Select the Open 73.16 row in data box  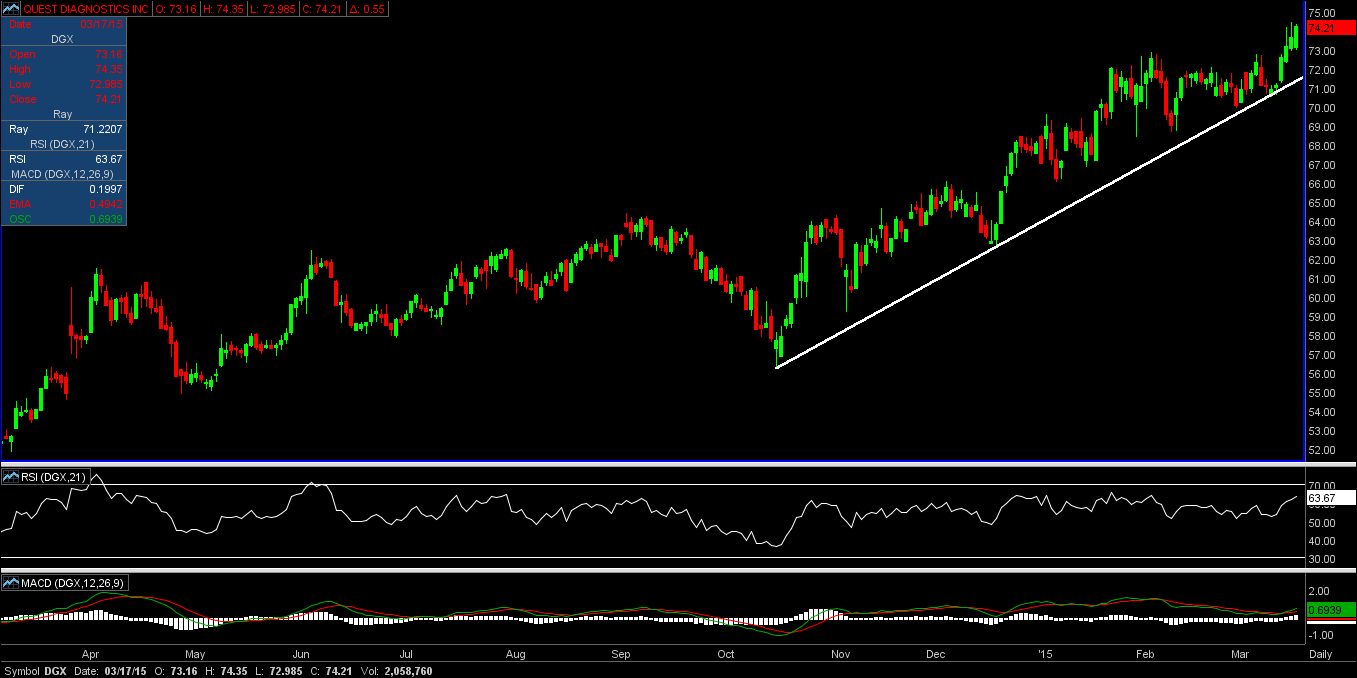(x=64, y=53)
